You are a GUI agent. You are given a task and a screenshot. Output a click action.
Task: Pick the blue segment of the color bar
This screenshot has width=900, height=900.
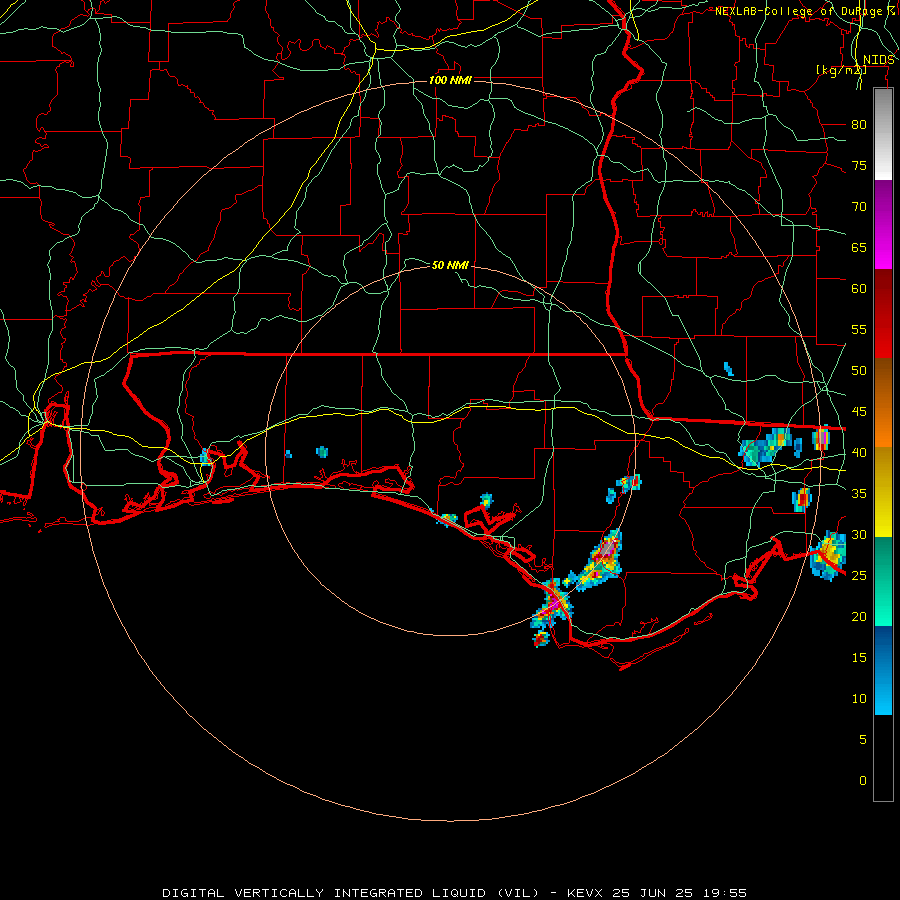click(x=883, y=670)
